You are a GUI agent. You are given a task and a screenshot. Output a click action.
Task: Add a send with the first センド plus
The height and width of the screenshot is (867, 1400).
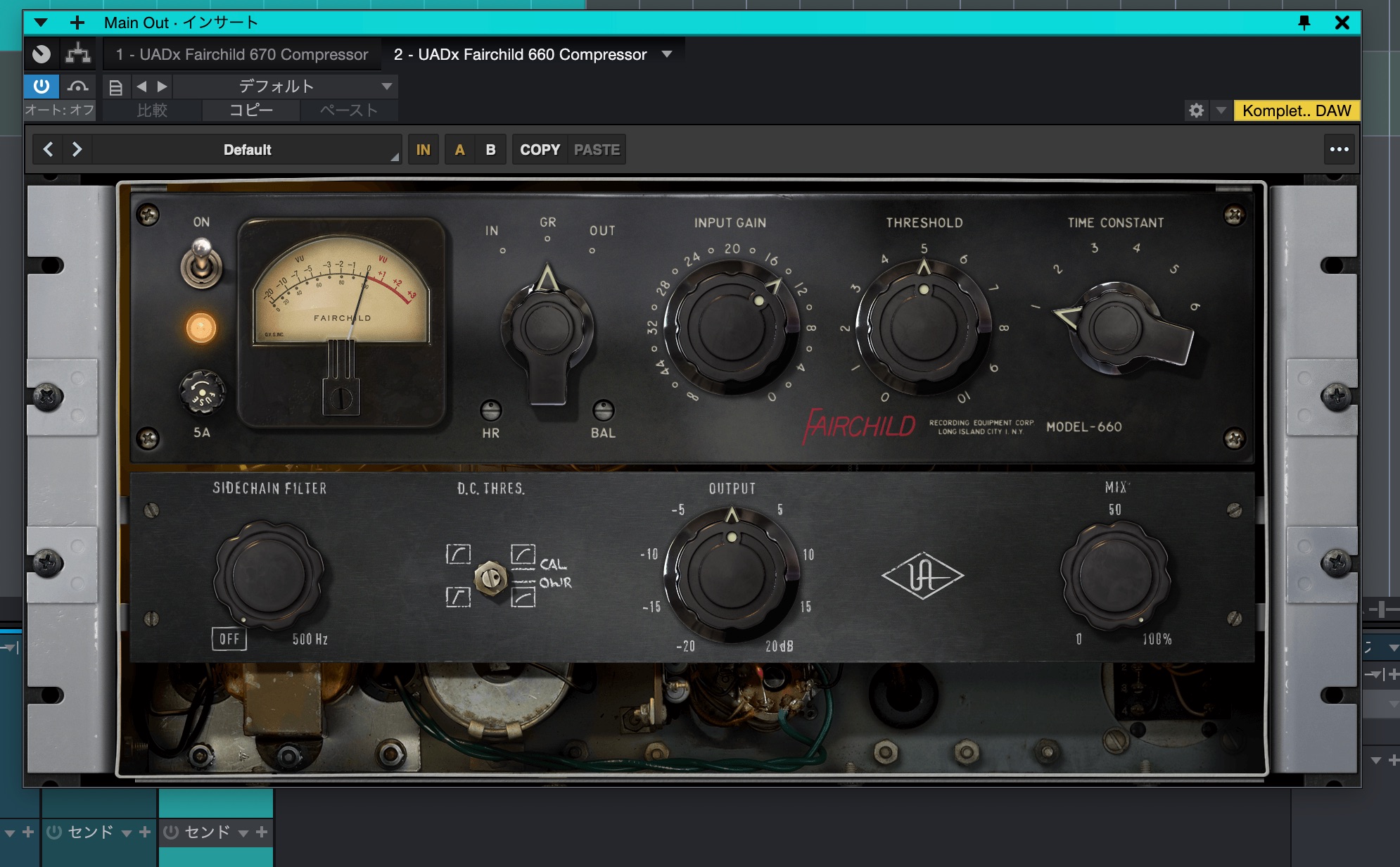tap(145, 832)
